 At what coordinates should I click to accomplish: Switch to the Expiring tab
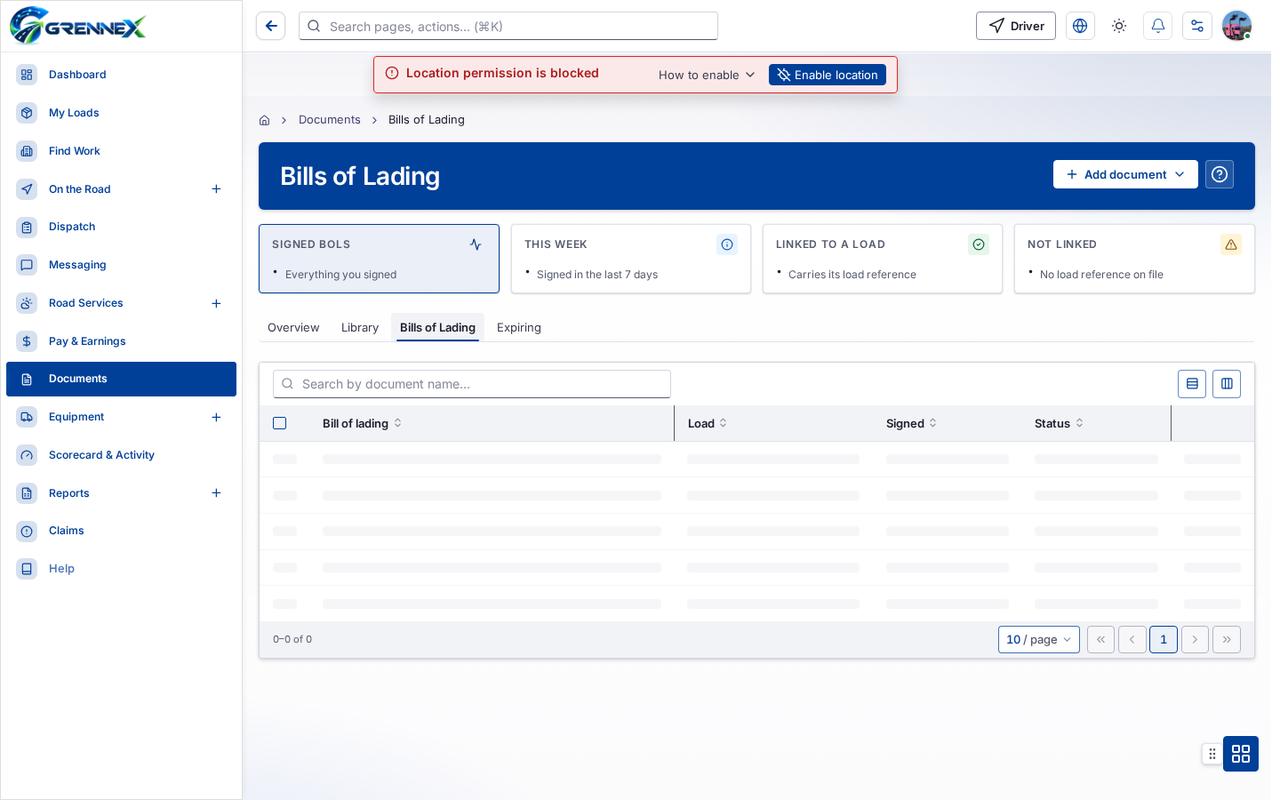(519, 328)
